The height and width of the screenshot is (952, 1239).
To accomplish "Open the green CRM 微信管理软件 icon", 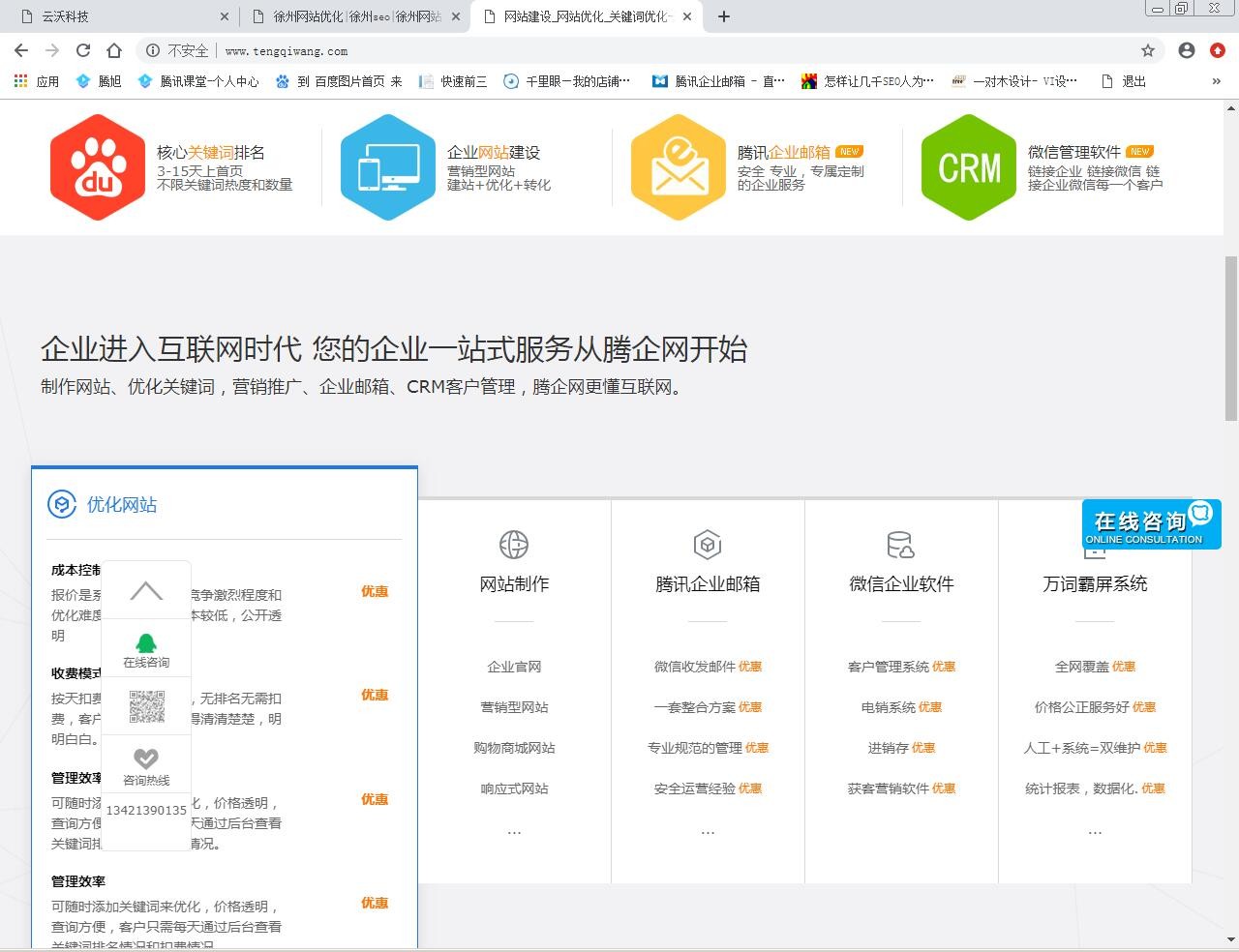I will pyautogui.click(x=968, y=165).
